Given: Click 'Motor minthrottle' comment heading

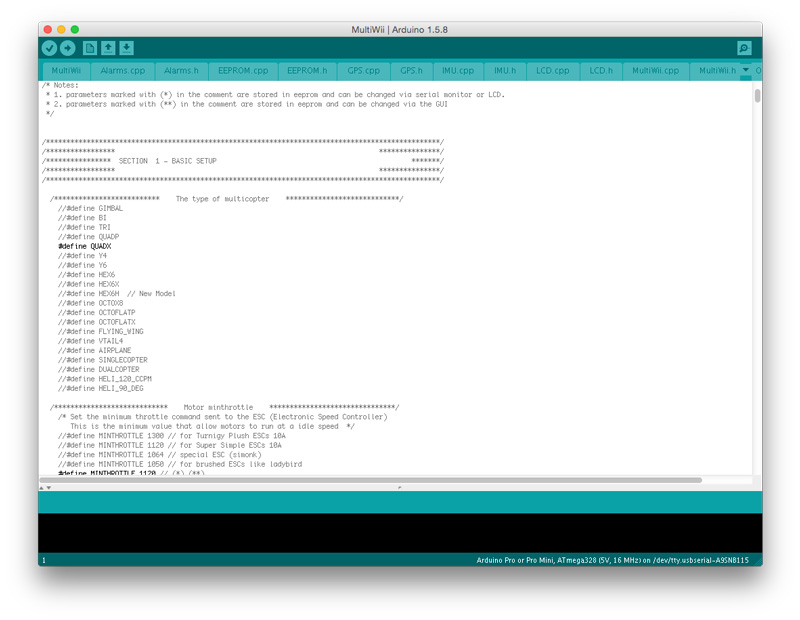Looking at the screenshot, I should point(218,407).
